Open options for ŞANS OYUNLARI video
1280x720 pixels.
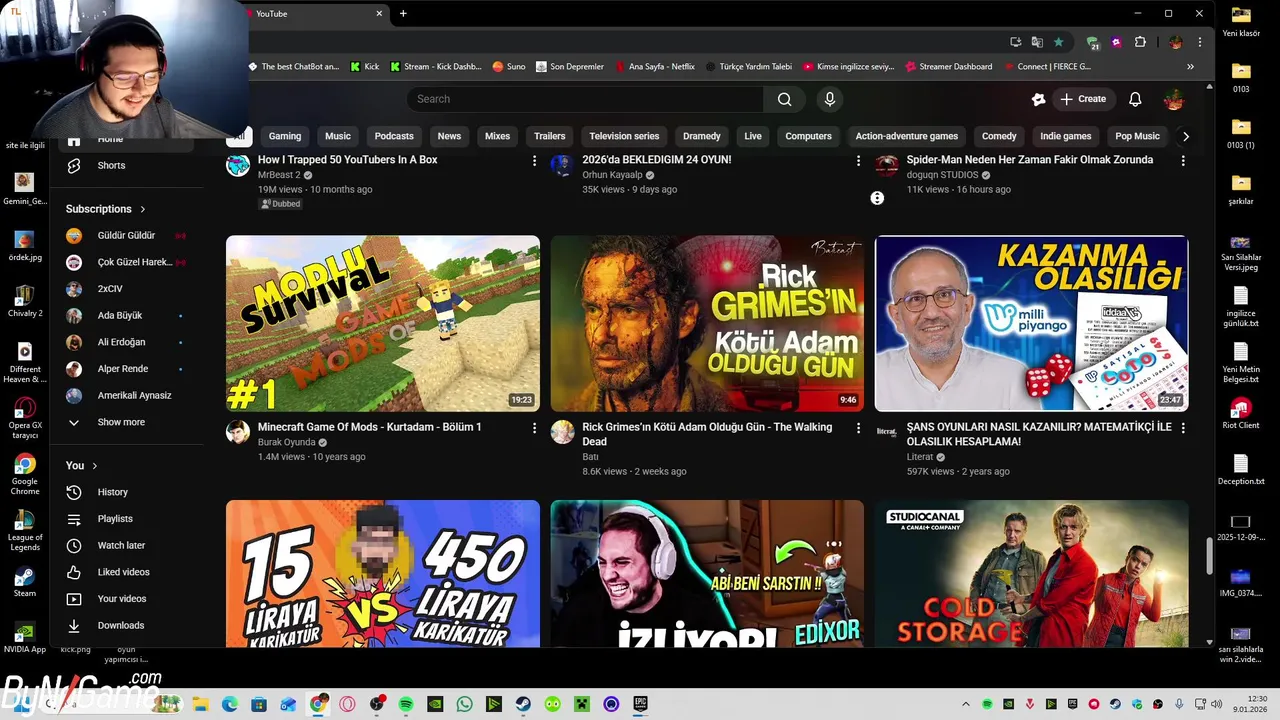point(1183,428)
